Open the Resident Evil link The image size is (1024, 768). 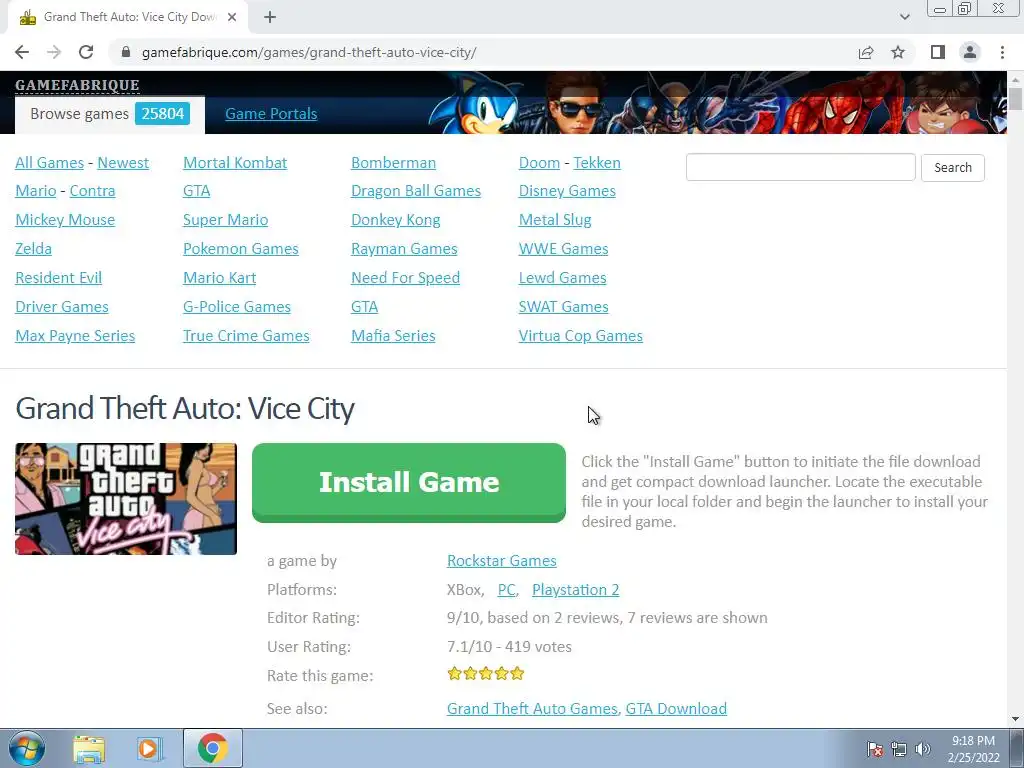58,278
